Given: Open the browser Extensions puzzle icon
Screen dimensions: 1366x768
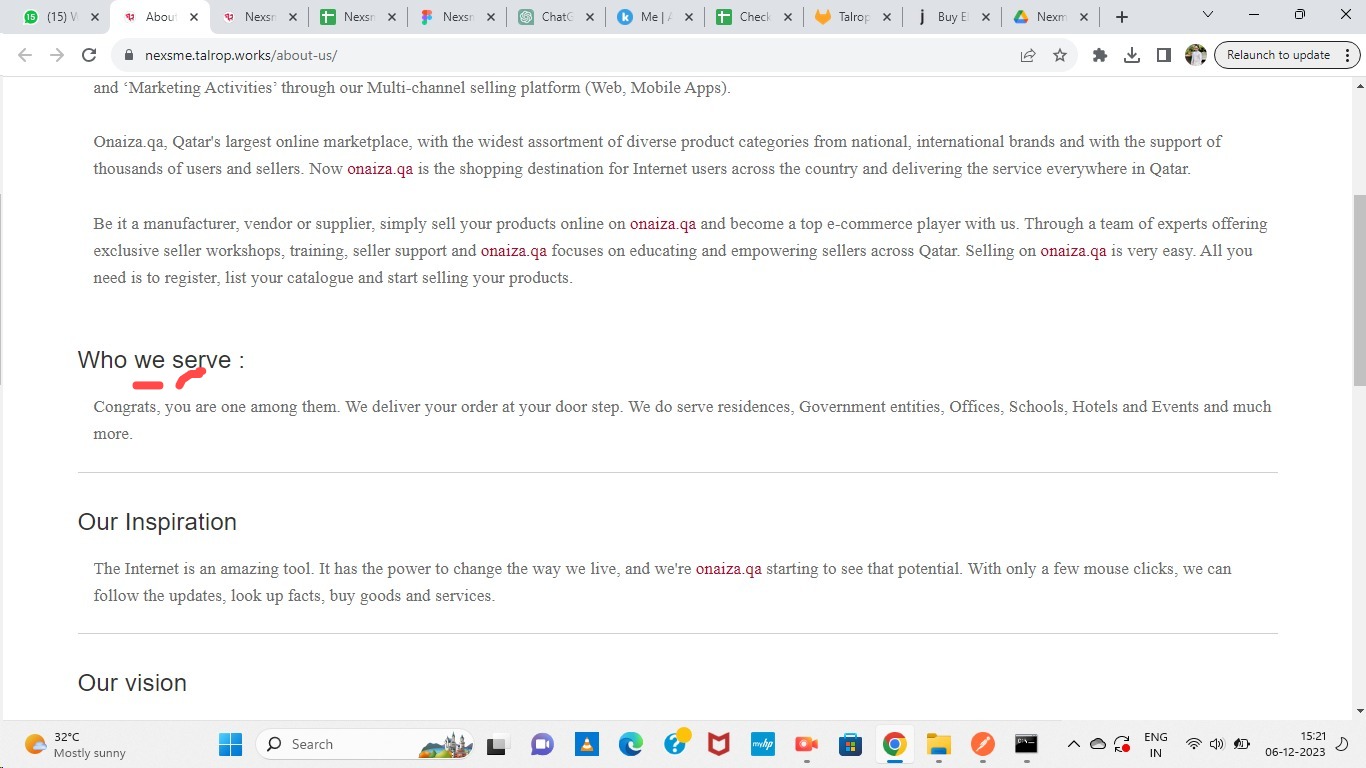Looking at the screenshot, I should pos(1100,56).
